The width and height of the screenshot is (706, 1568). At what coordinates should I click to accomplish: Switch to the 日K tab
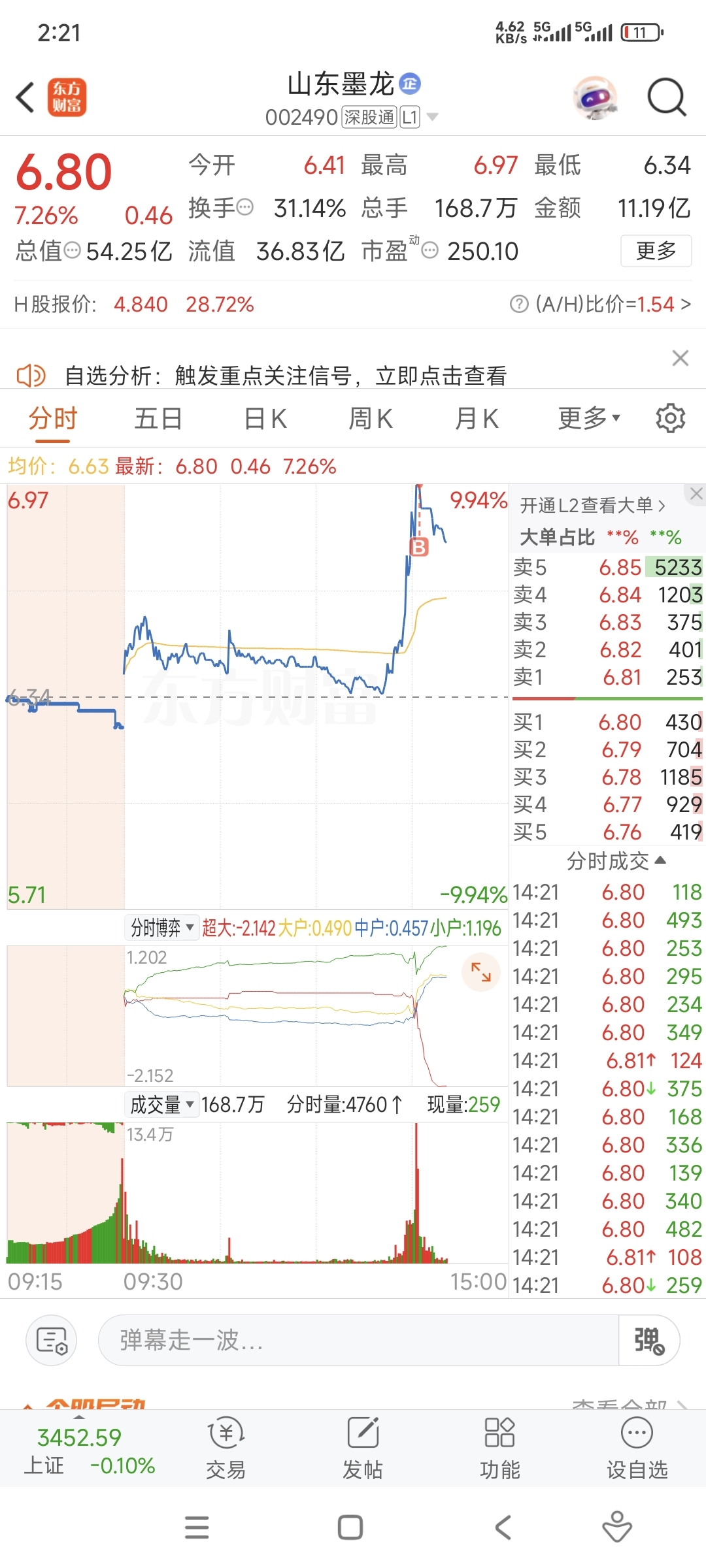(x=265, y=418)
